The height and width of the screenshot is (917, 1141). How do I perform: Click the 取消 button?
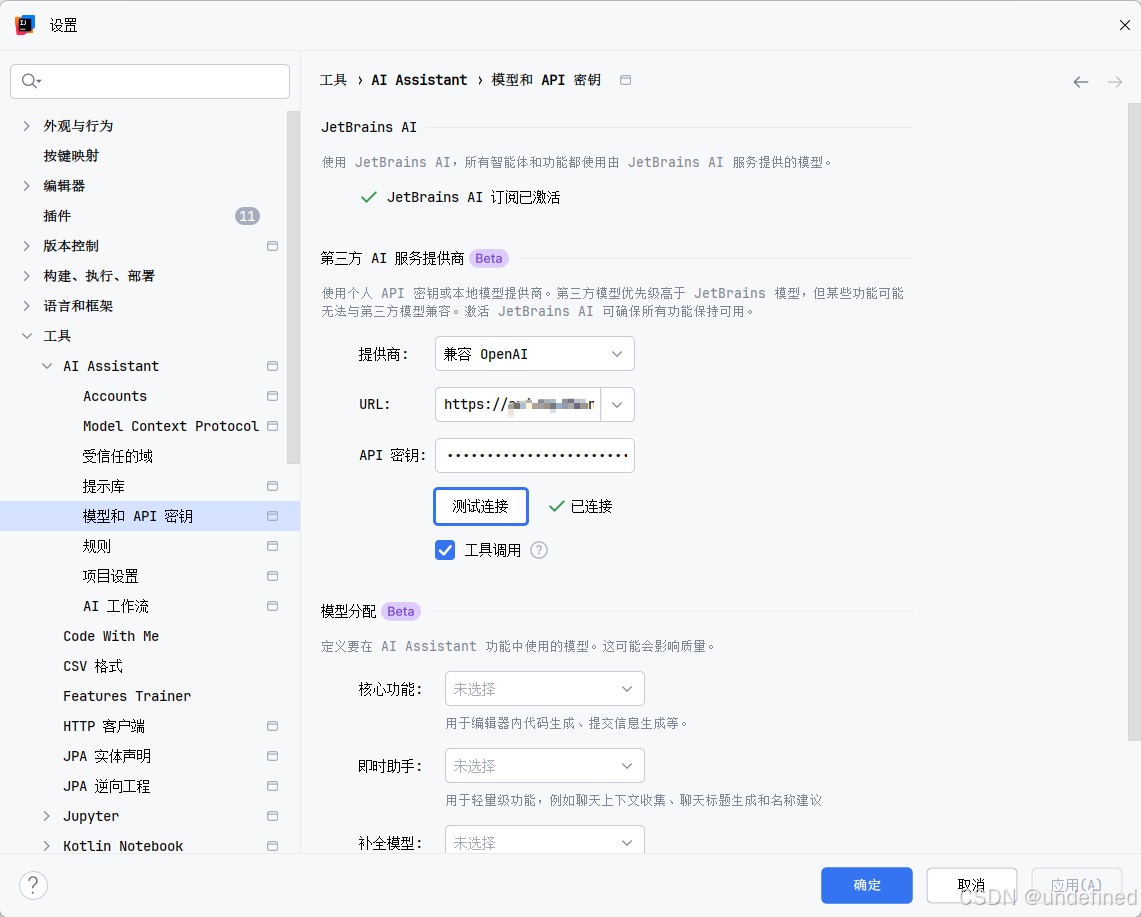pos(971,885)
